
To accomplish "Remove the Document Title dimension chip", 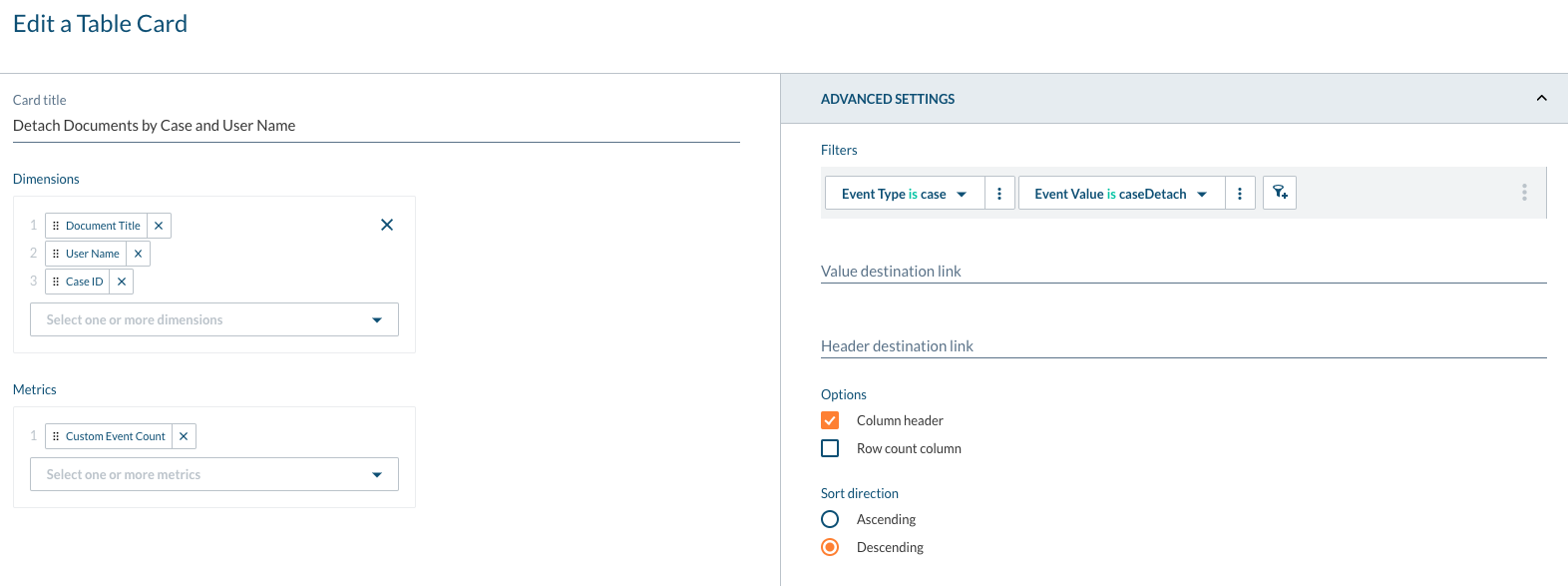I will pyautogui.click(x=159, y=226).
